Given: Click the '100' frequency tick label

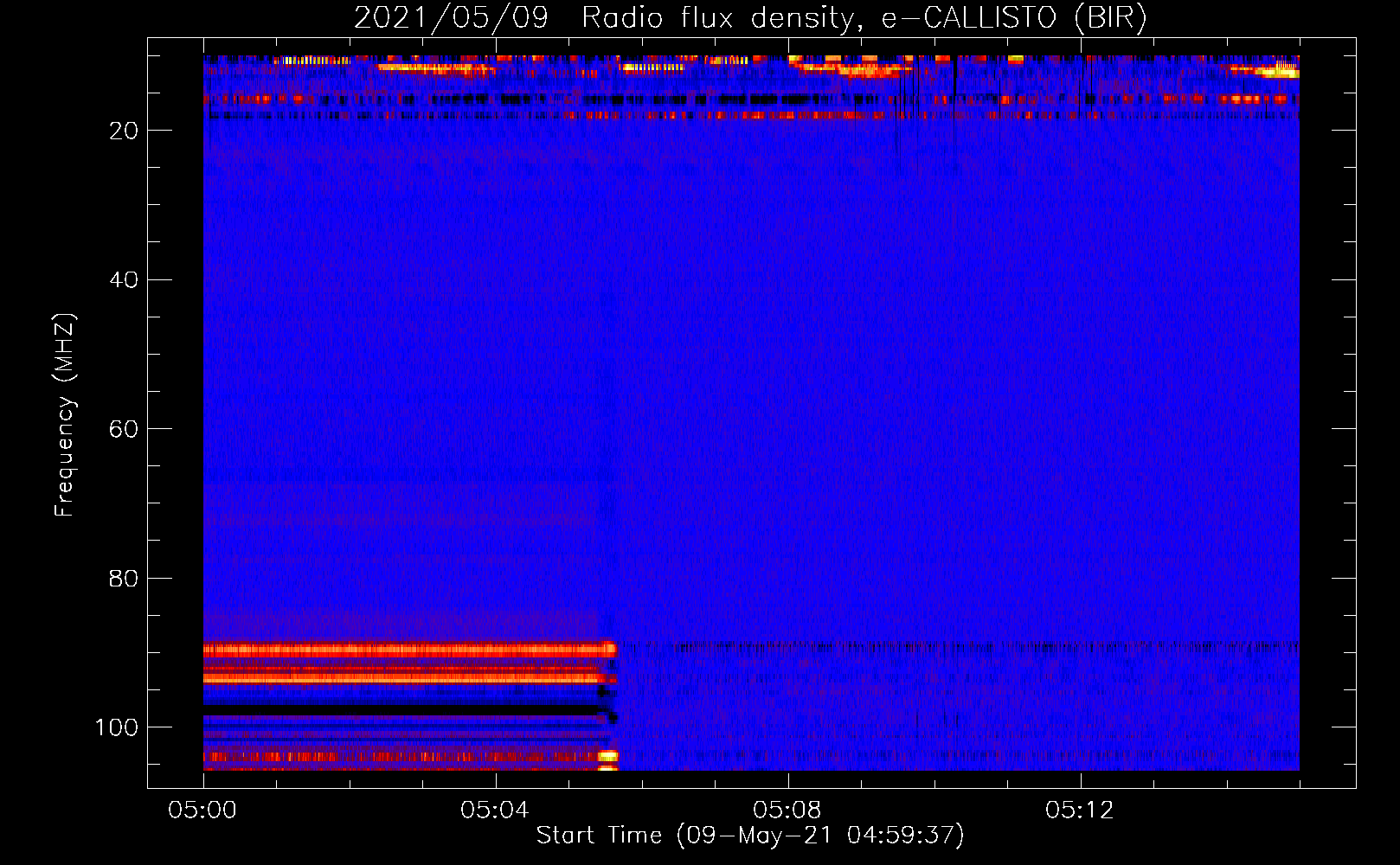Looking at the screenshot, I should 117,727.
